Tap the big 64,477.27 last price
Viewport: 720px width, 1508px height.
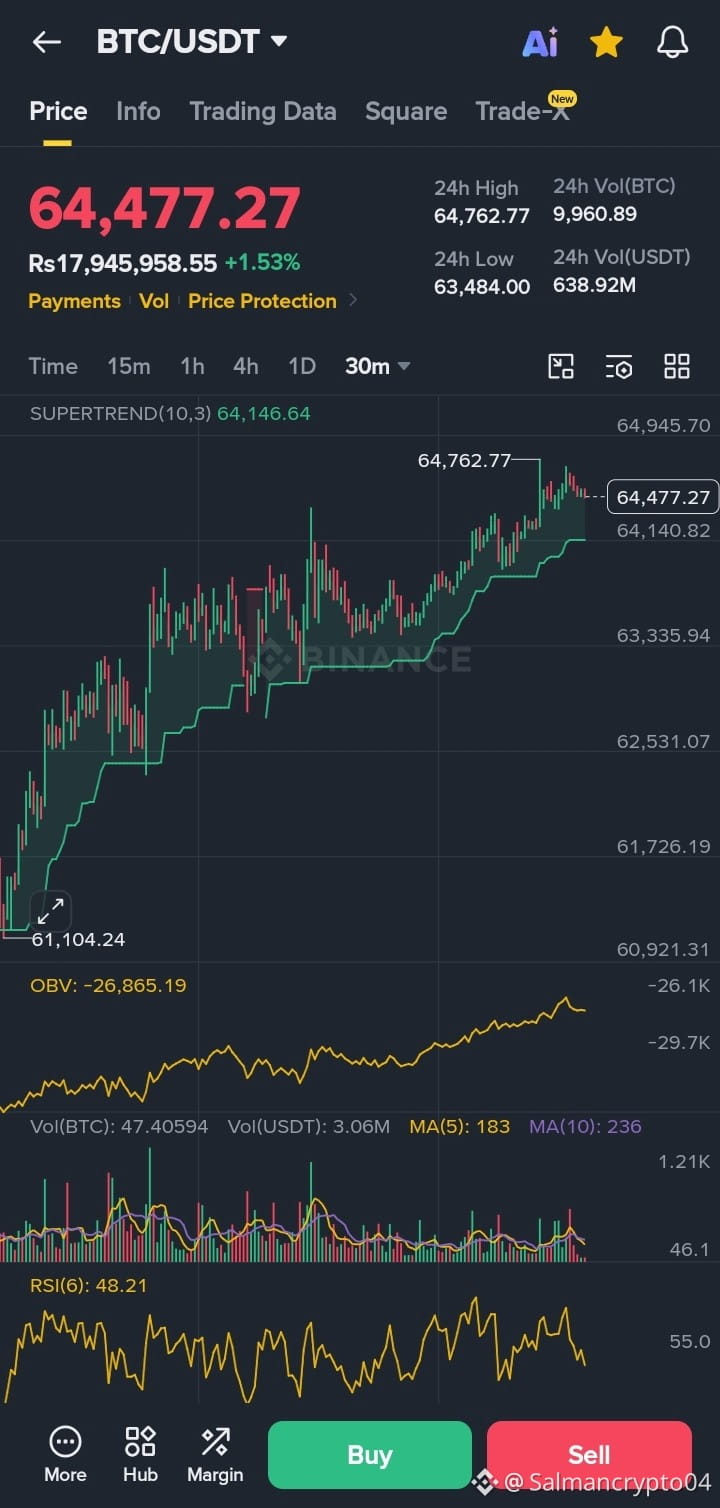tap(164, 208)
